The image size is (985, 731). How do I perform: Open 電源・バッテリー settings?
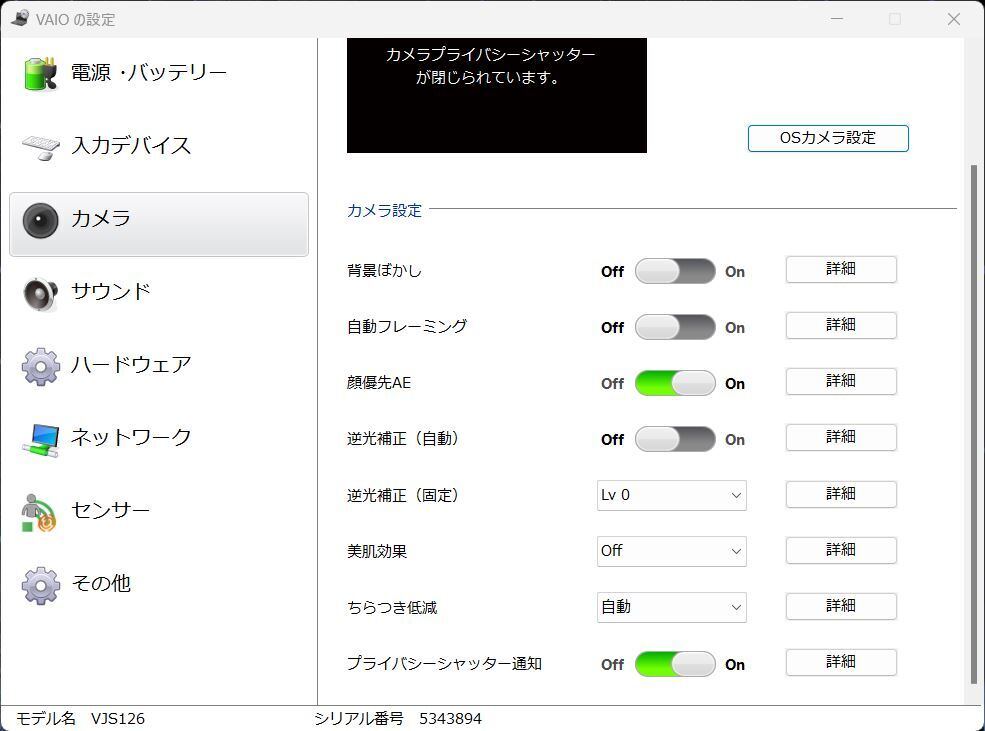click(159, 73)
